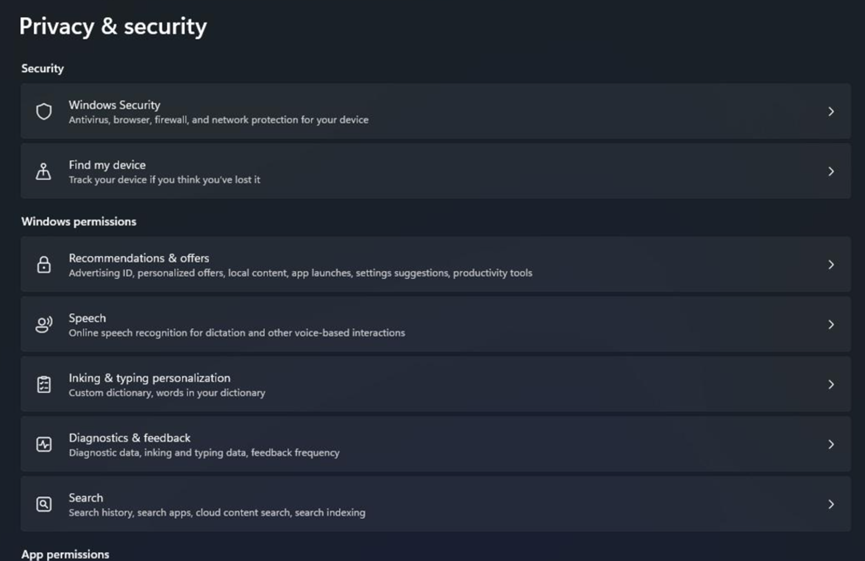
Task: Select the Inking & typing personalization label
Action: click(149, 378)
